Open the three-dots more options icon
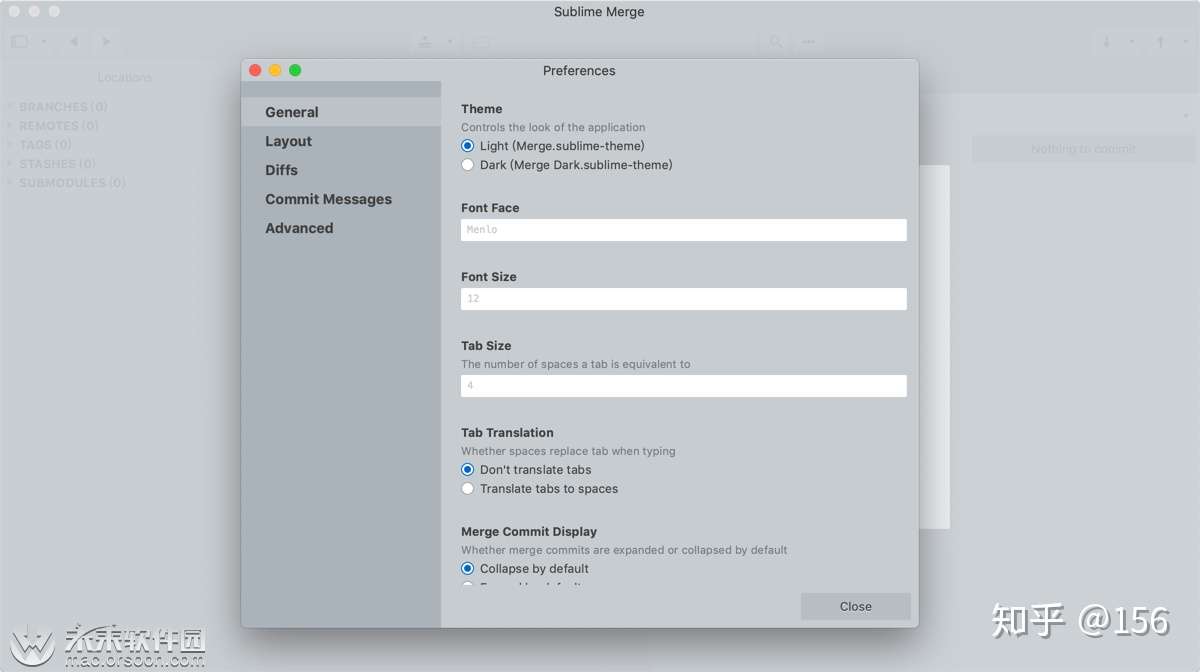Screen dimensions: 1200x672 [x=808, y=42]
